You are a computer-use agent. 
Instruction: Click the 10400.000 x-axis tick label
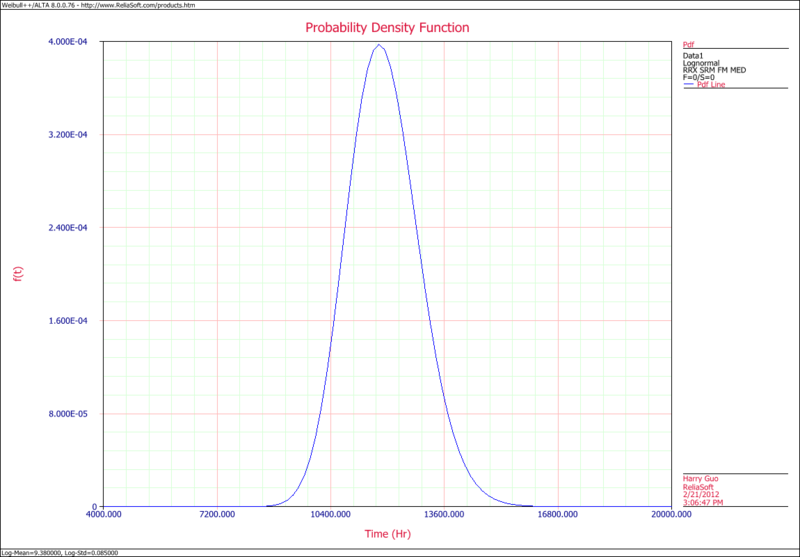(x=331, y=516)
